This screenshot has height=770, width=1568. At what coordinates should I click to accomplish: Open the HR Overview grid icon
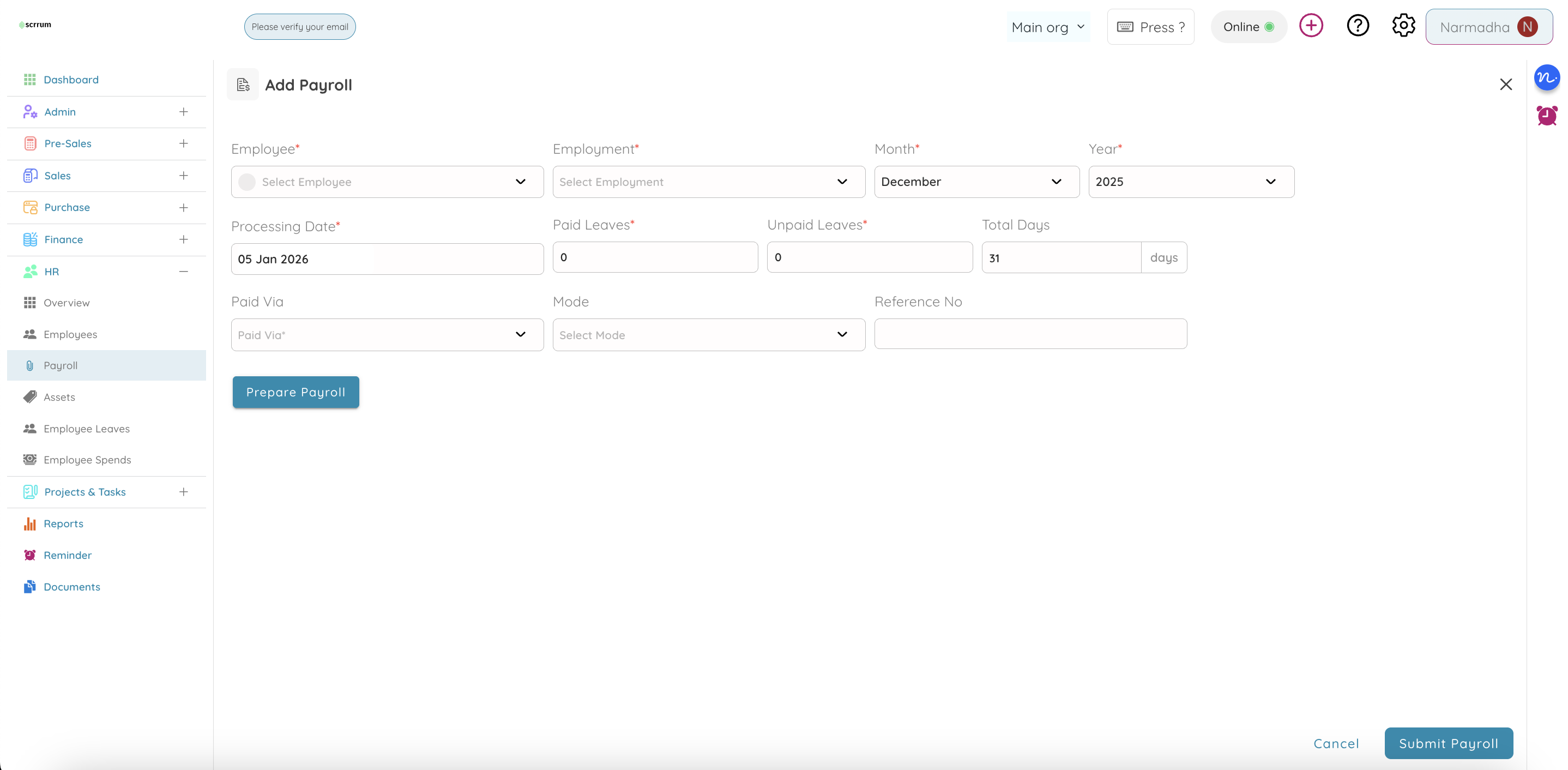pos(30,302)
